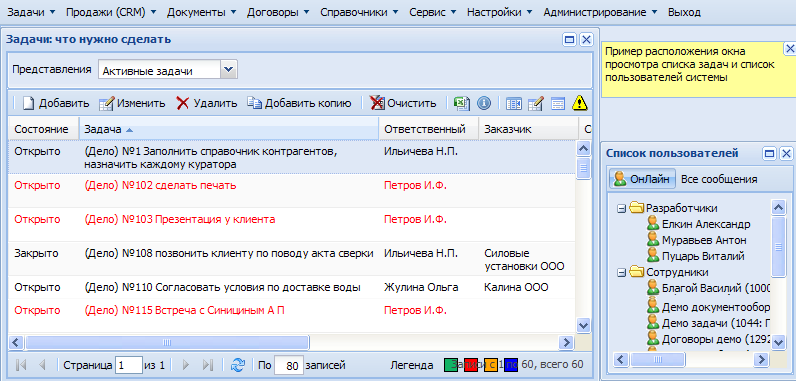Click the user icon beside Елкин Александр
Image resolution: width=796 pixels, height=381 pixels.
[x=652, y=224]
